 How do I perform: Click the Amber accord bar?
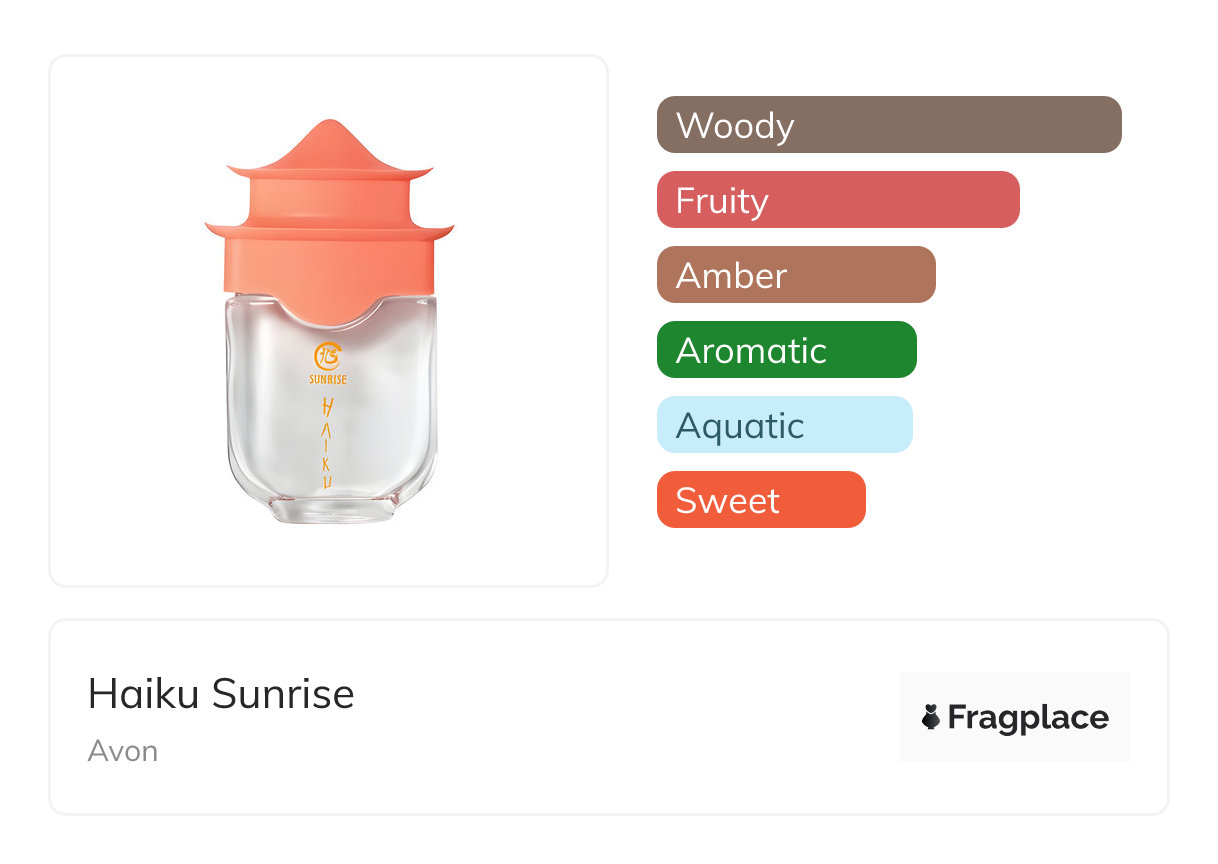coord(796,275)
